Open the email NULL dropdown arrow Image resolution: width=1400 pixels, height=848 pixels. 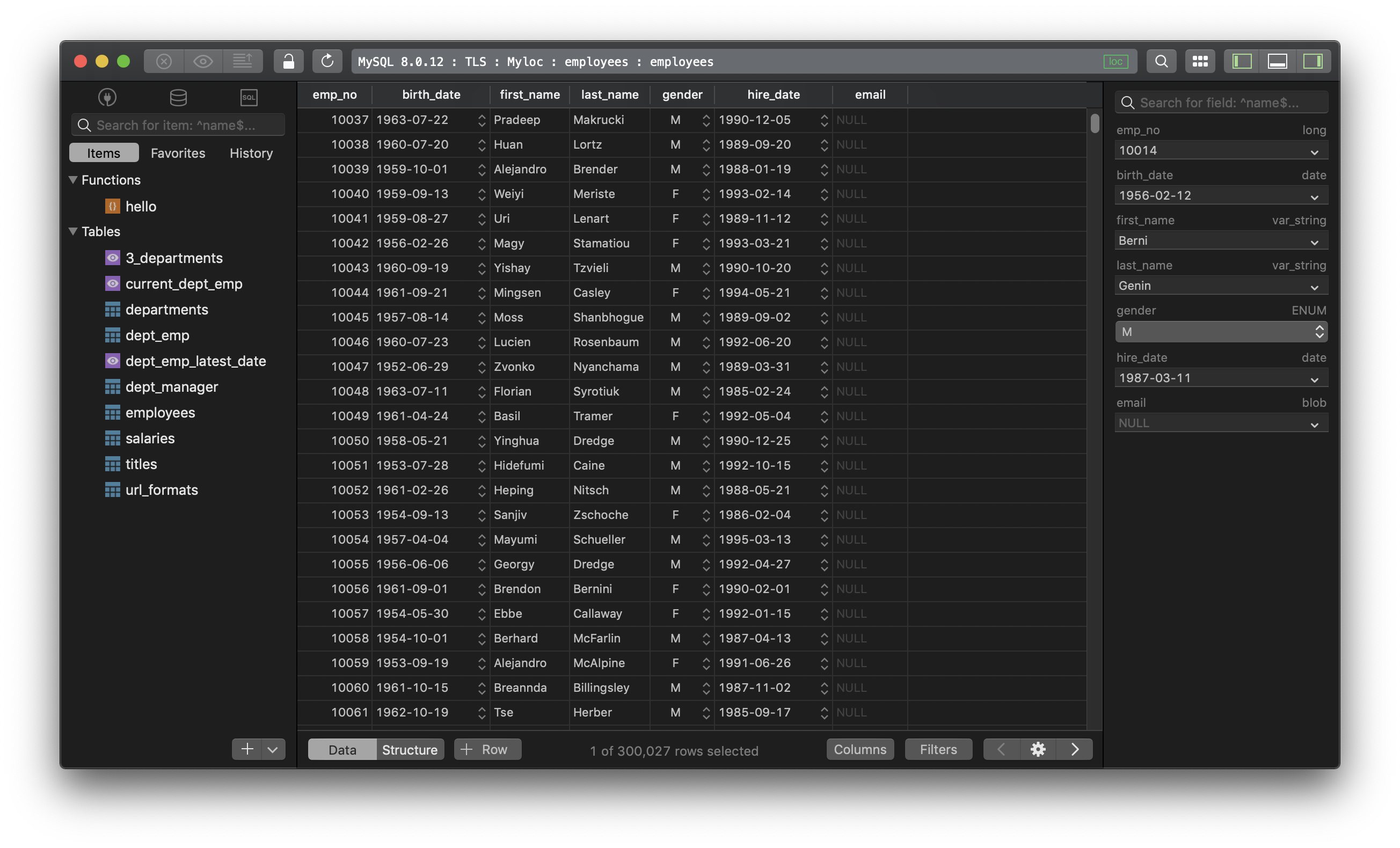pos(1314,425)
